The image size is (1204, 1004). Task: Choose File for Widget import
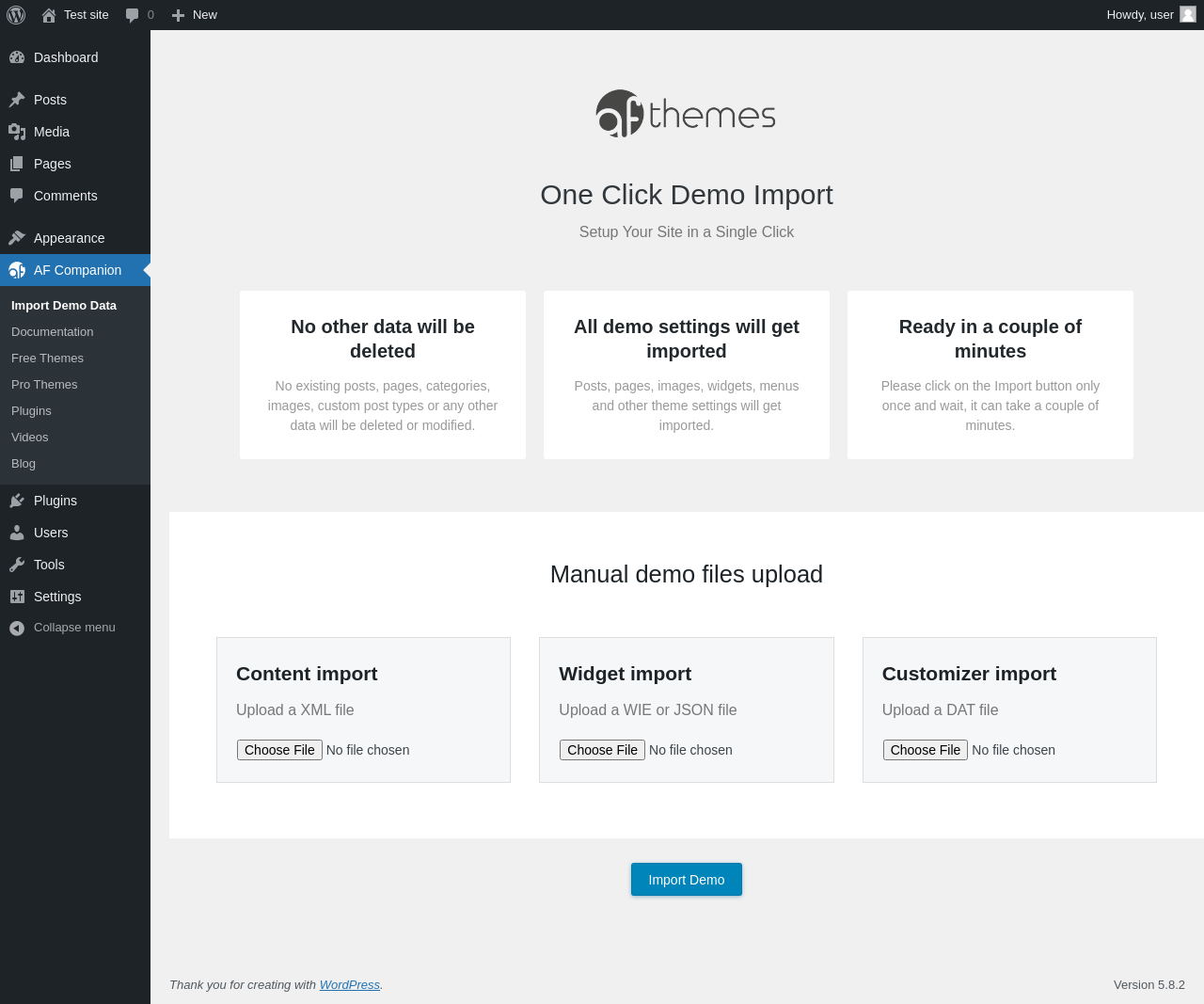tap(602, 750)
